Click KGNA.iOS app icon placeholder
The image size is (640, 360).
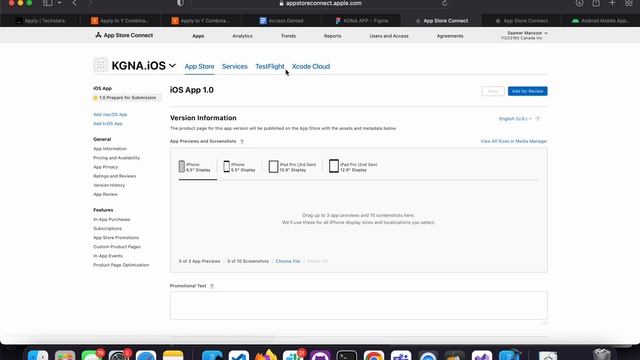coord(100,65)
